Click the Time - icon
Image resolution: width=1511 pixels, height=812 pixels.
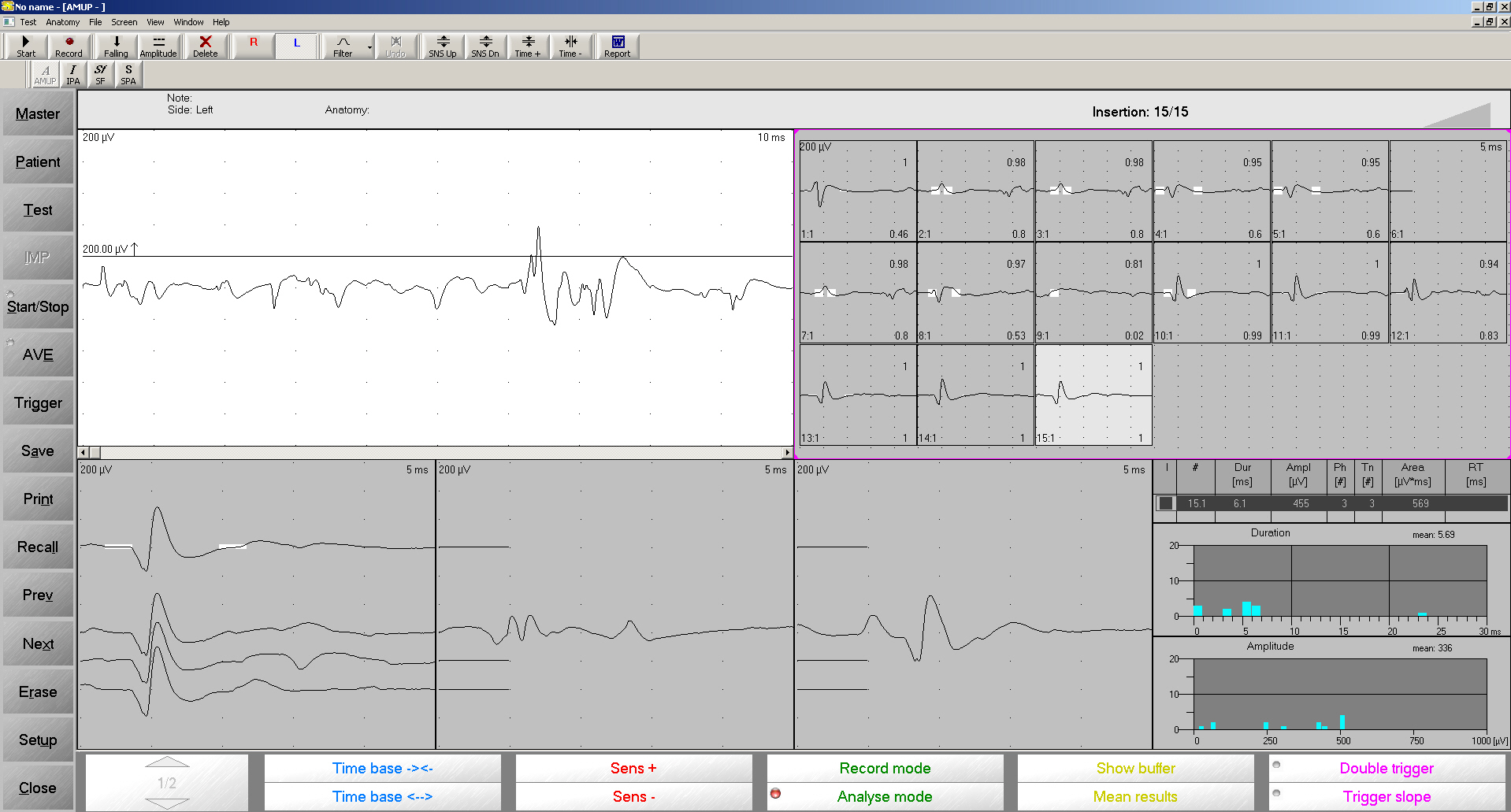570,46
